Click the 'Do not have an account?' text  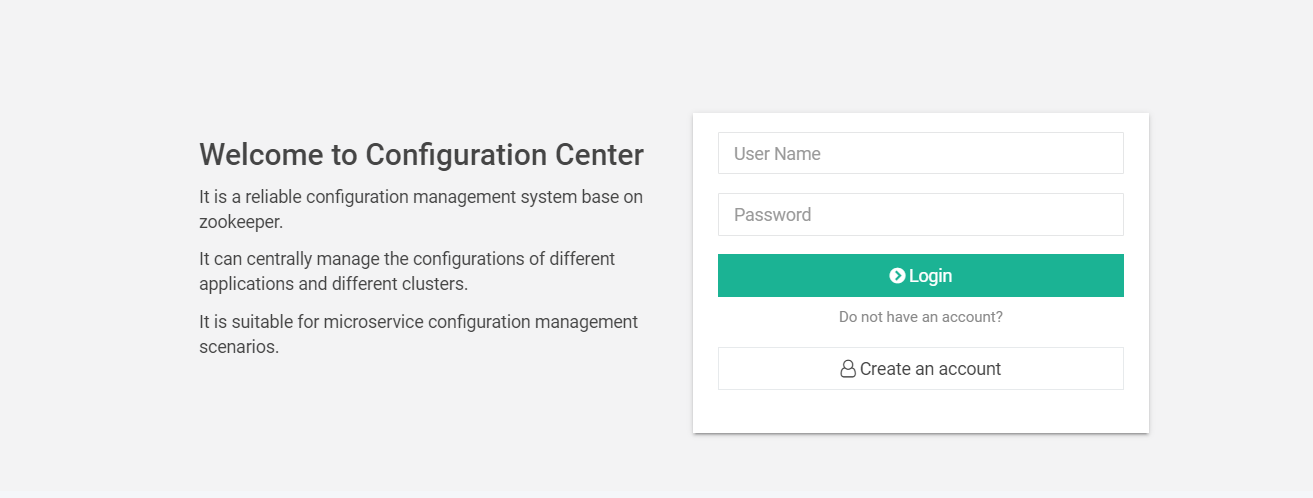coord(920,317)
